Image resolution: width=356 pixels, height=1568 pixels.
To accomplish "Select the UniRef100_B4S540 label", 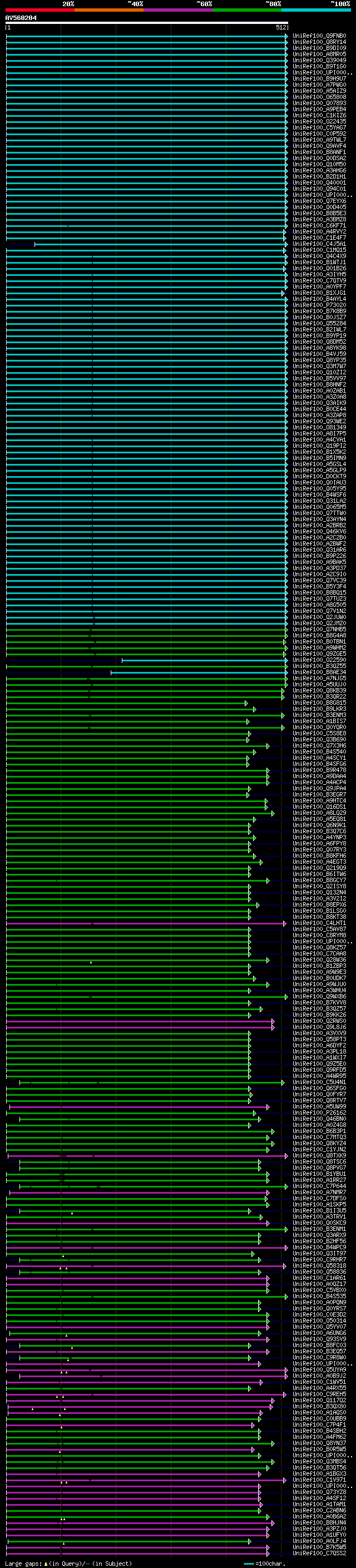I will [319, 753].
